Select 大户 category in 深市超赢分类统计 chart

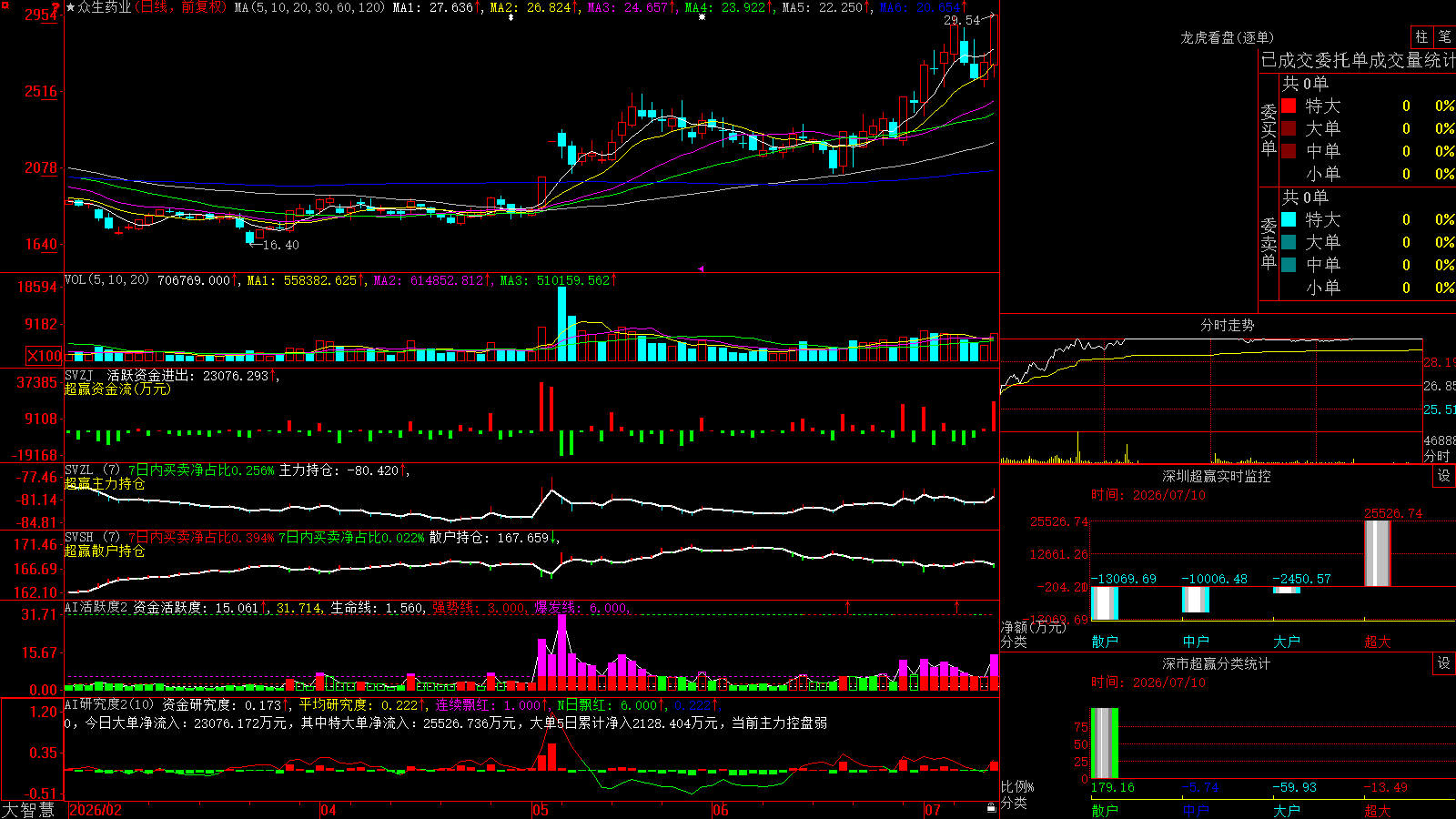[x=1287, y=810]
